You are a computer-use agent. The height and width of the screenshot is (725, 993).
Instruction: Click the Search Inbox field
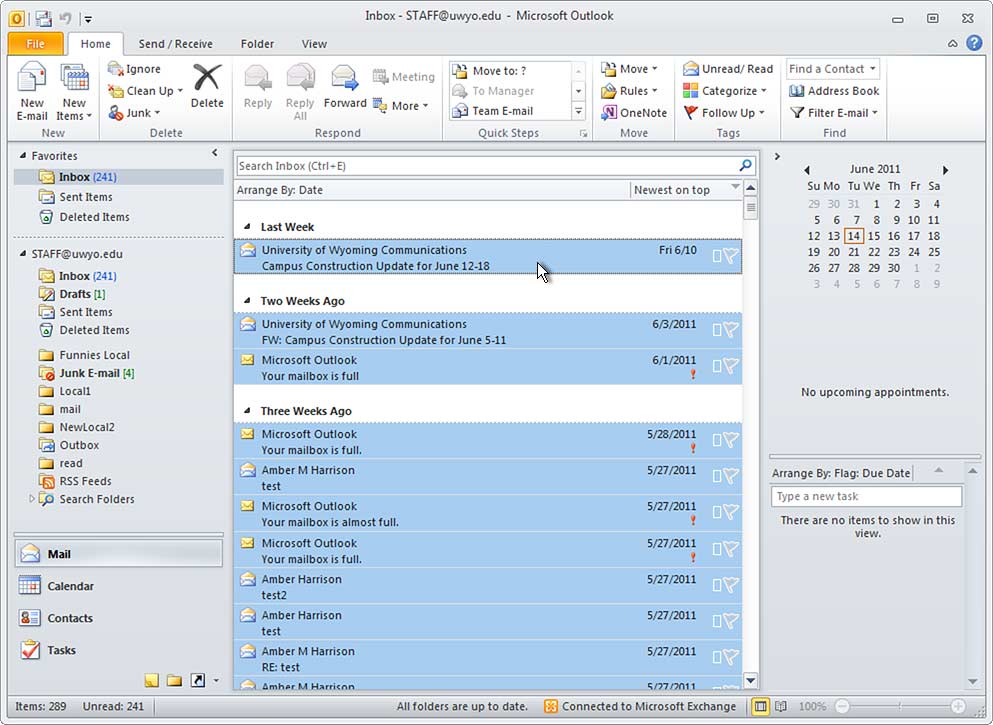tap(486, 166)
